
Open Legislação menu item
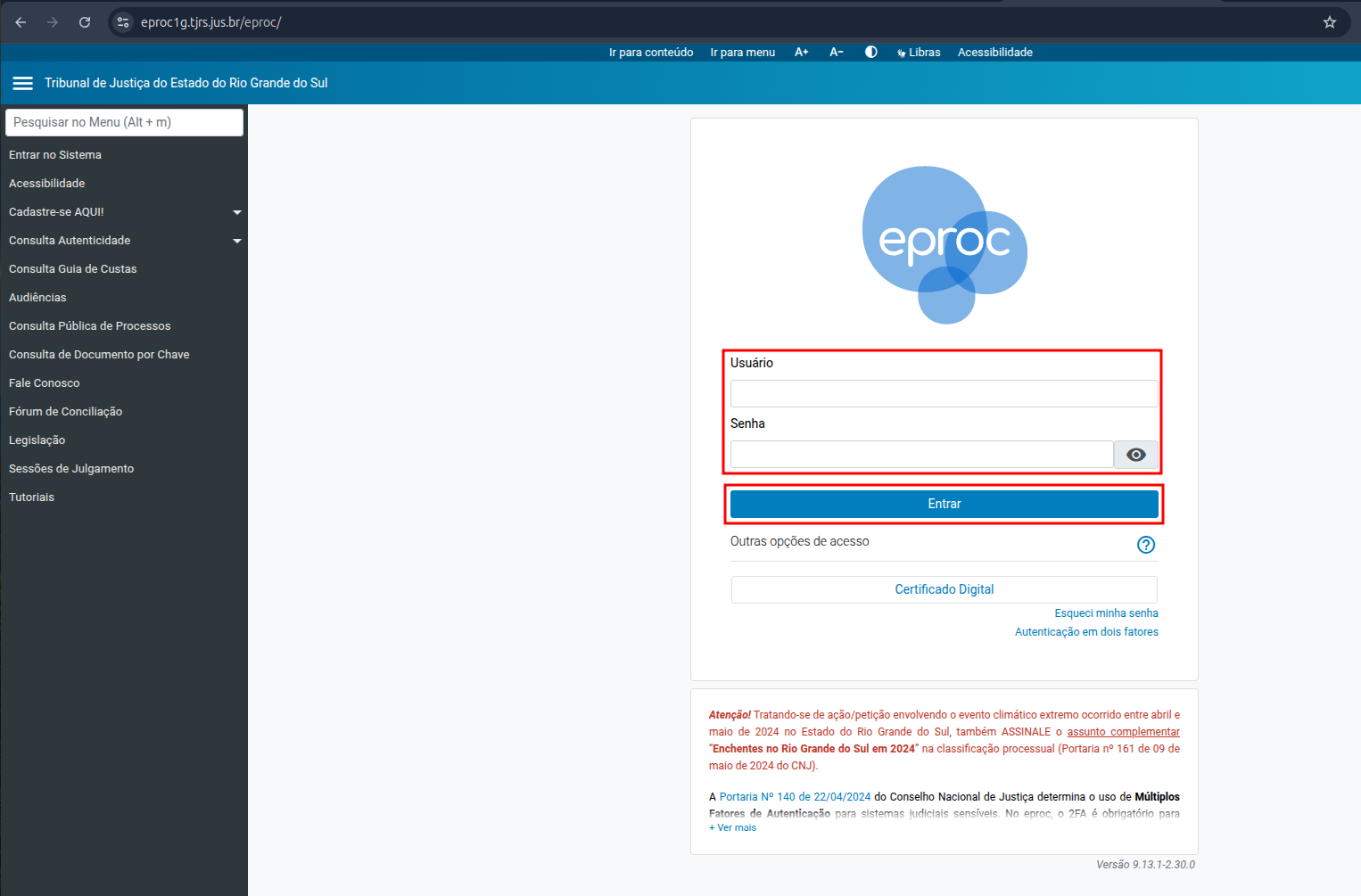click(37, 440)
